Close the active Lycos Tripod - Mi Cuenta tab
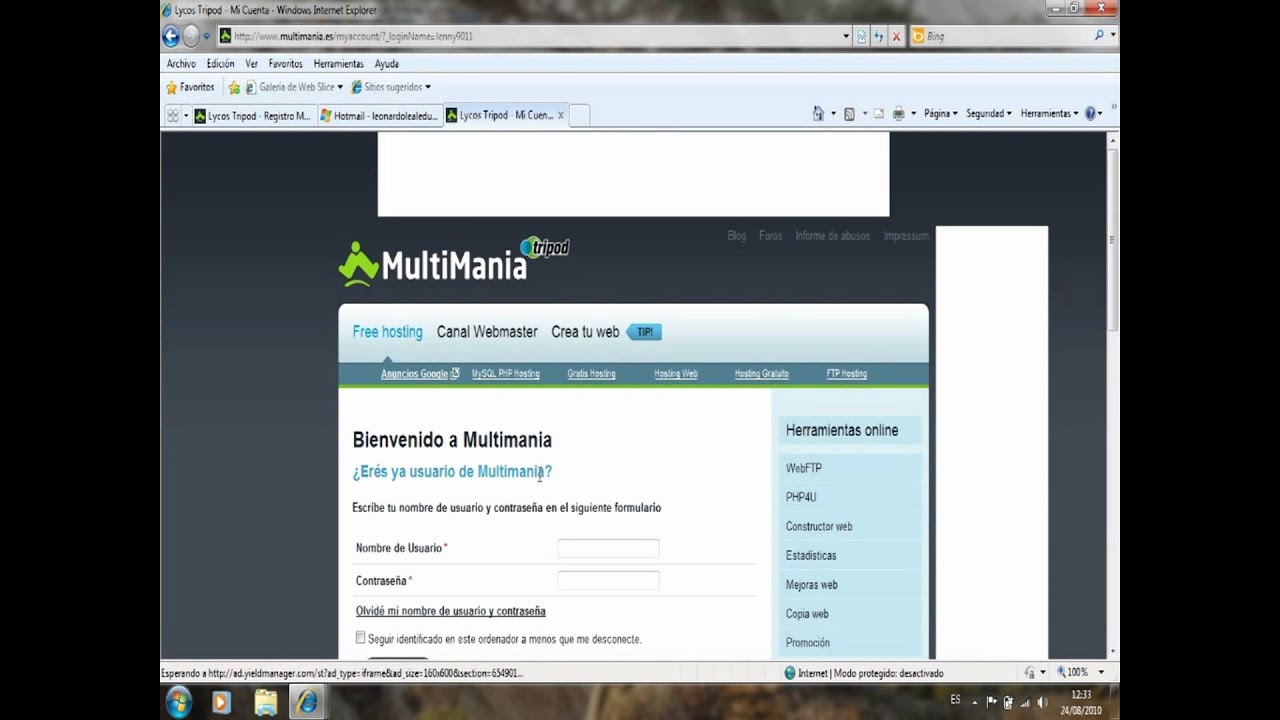Viewport: 1280px width, 720px height. pos(561,115)
